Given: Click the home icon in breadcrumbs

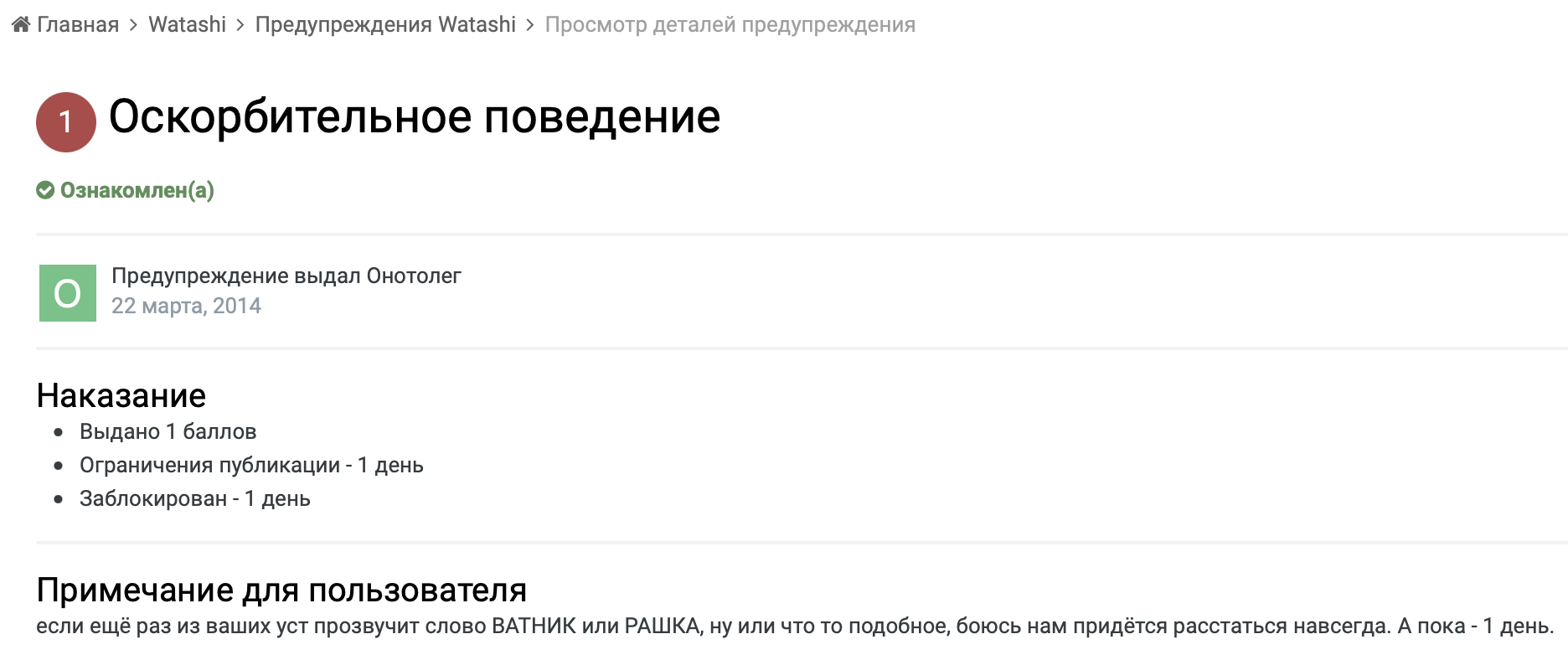Looking at the screenshot, I should point(21,24).
